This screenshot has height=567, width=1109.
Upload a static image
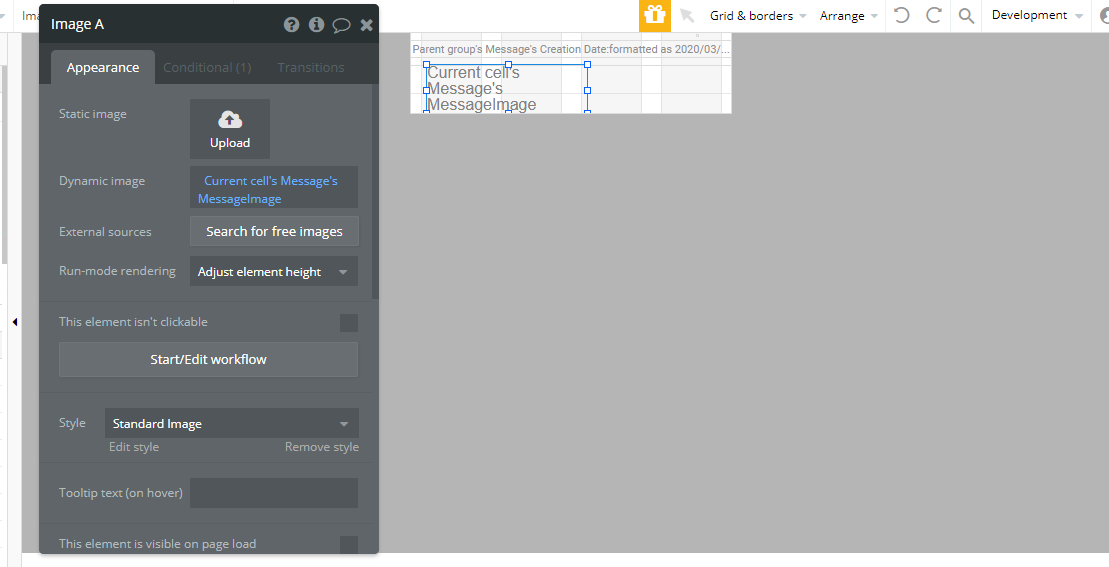[230, 129]
